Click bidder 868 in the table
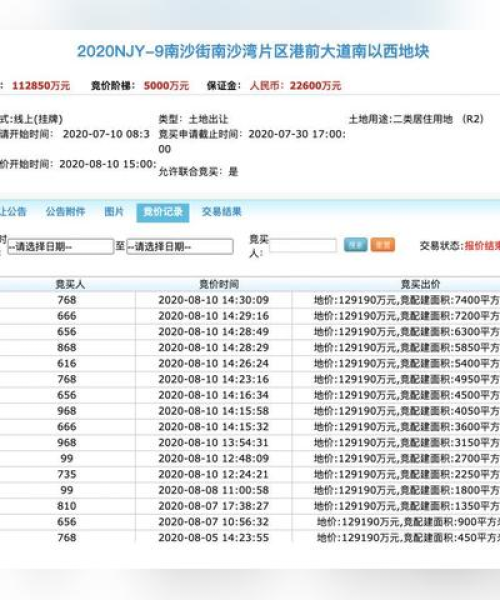 pyautogui.click(x=67, y=347)
